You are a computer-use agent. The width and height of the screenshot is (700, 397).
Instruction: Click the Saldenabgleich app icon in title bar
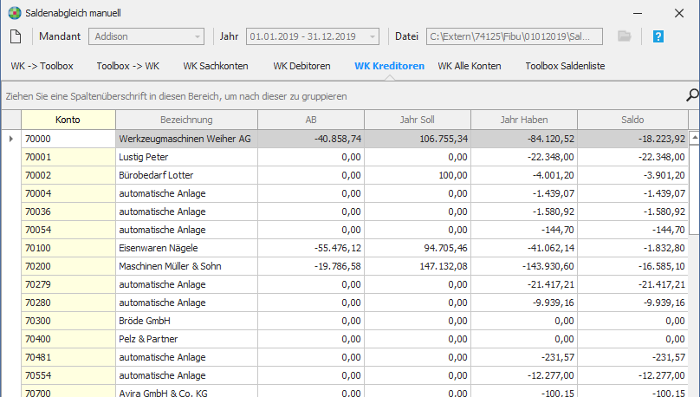click(x=15, y=13)
